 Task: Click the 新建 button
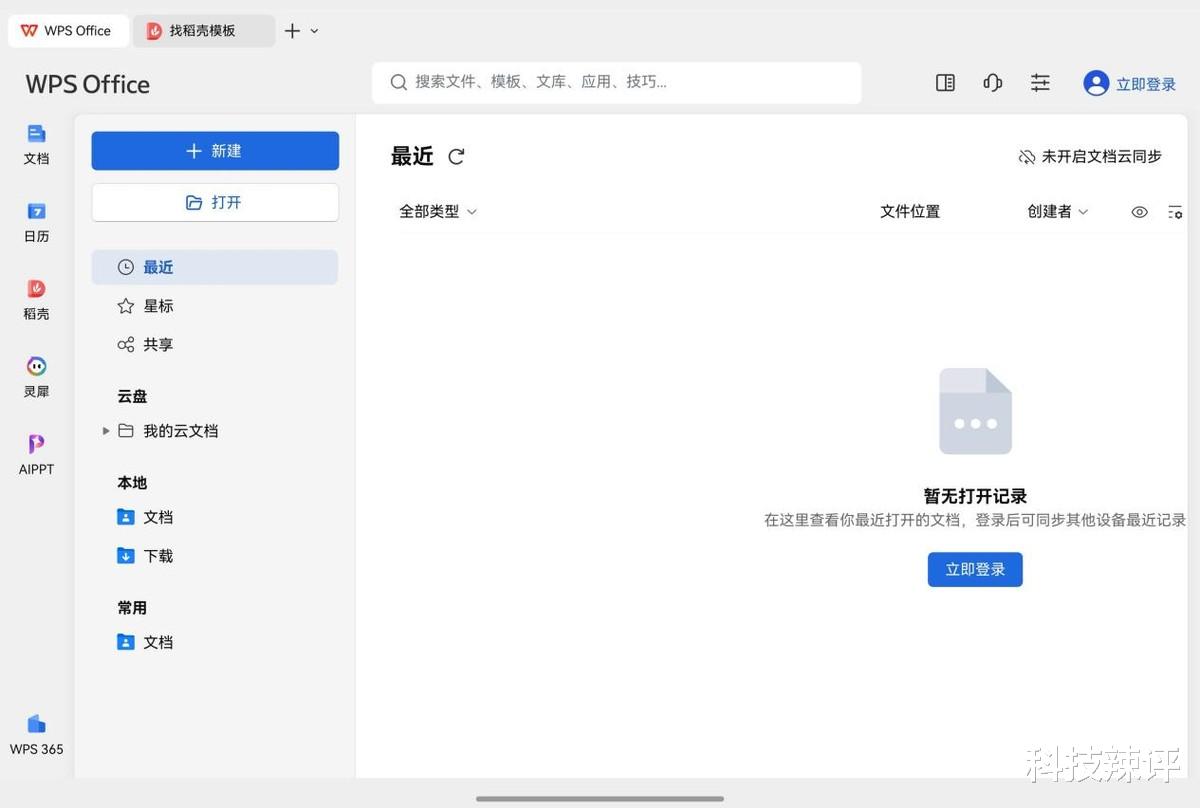coord(215,151)
